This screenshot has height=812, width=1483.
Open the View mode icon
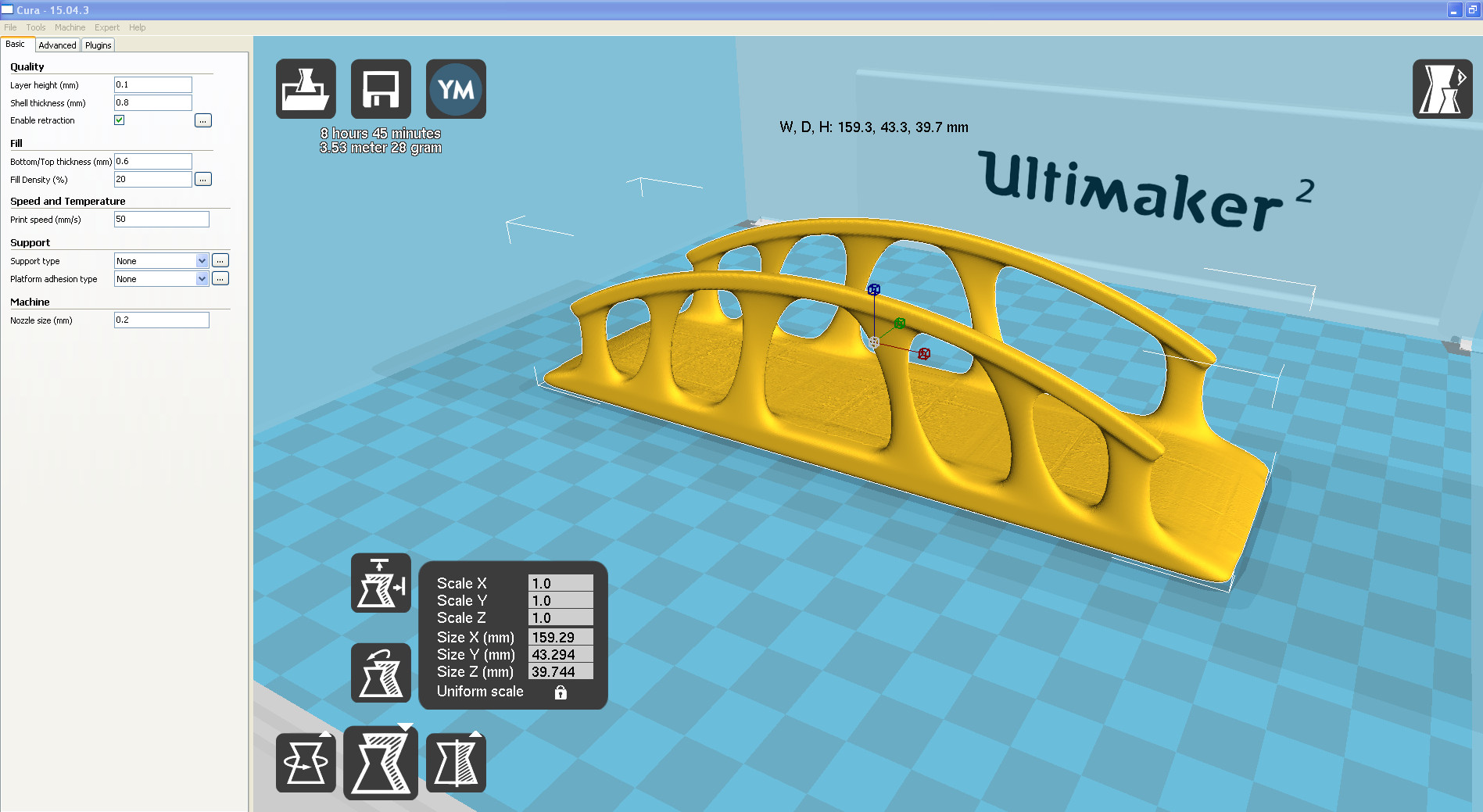1442,89
